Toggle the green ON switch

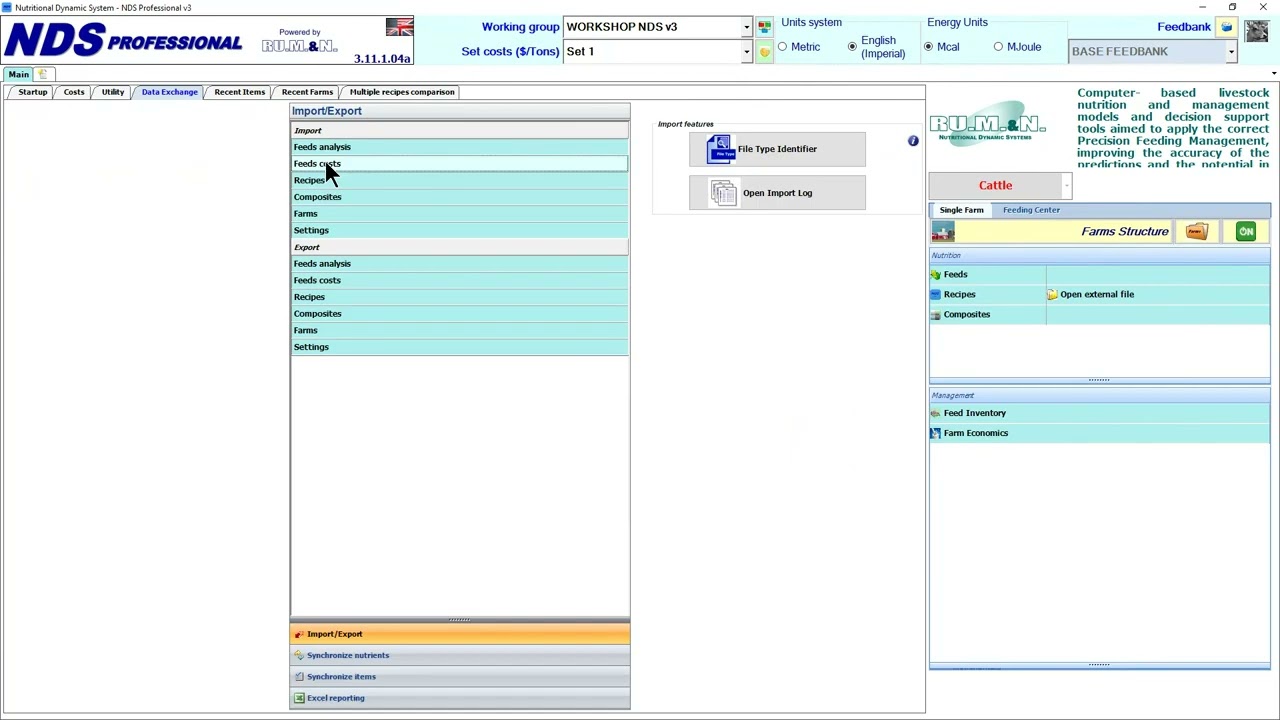pyautogui.click(x=1246, y=232)
